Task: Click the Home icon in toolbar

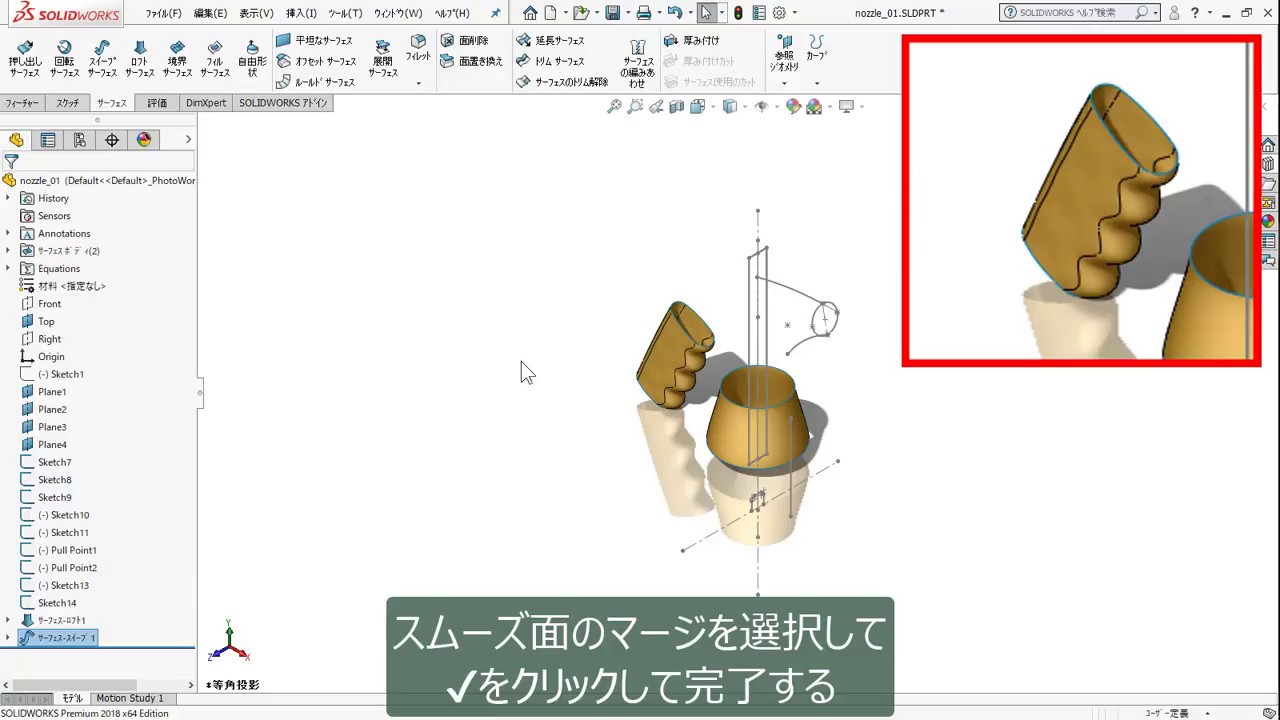Action: [x=530, y=13]
